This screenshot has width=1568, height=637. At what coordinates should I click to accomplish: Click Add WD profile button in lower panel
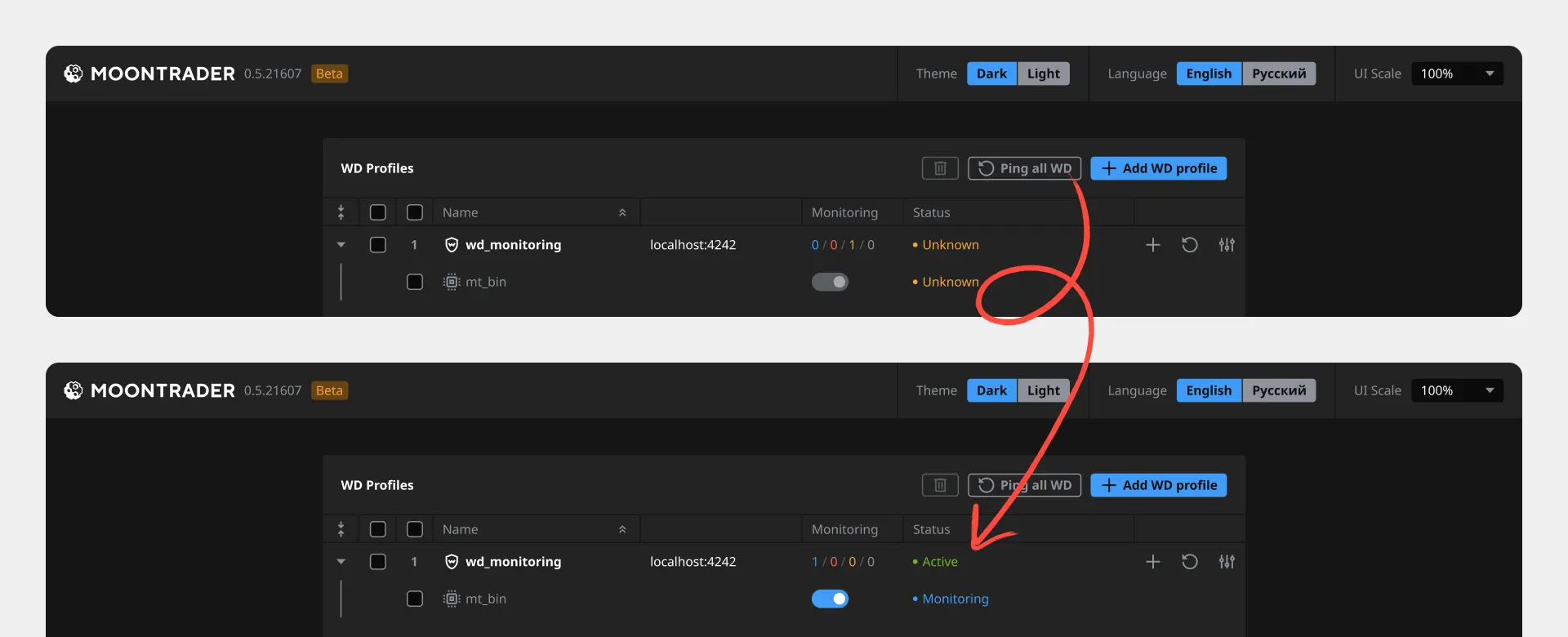1158,485
